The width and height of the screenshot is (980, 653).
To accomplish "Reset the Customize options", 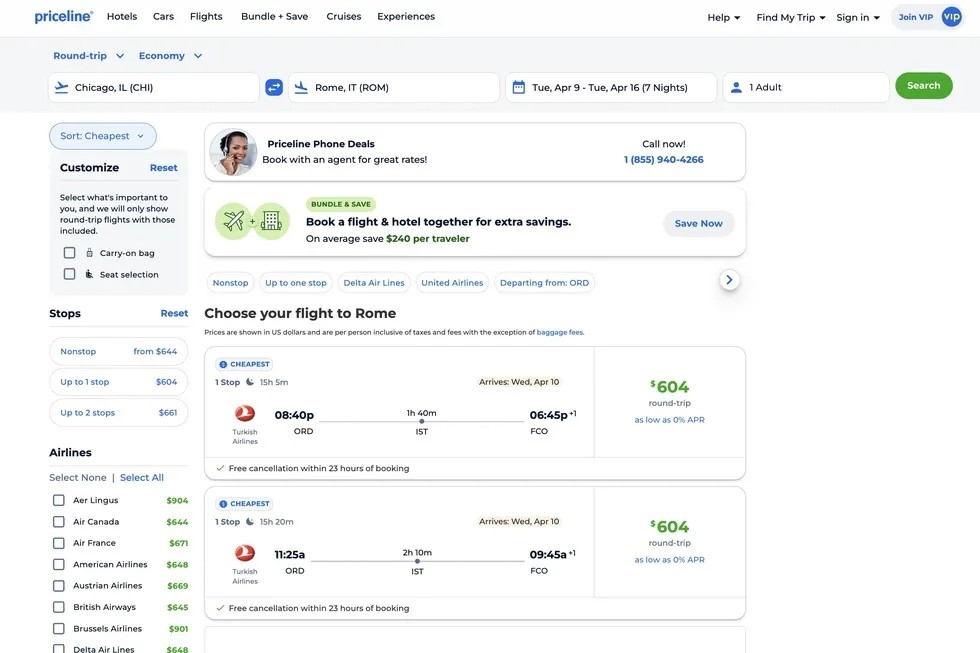I will coord(164,167).
